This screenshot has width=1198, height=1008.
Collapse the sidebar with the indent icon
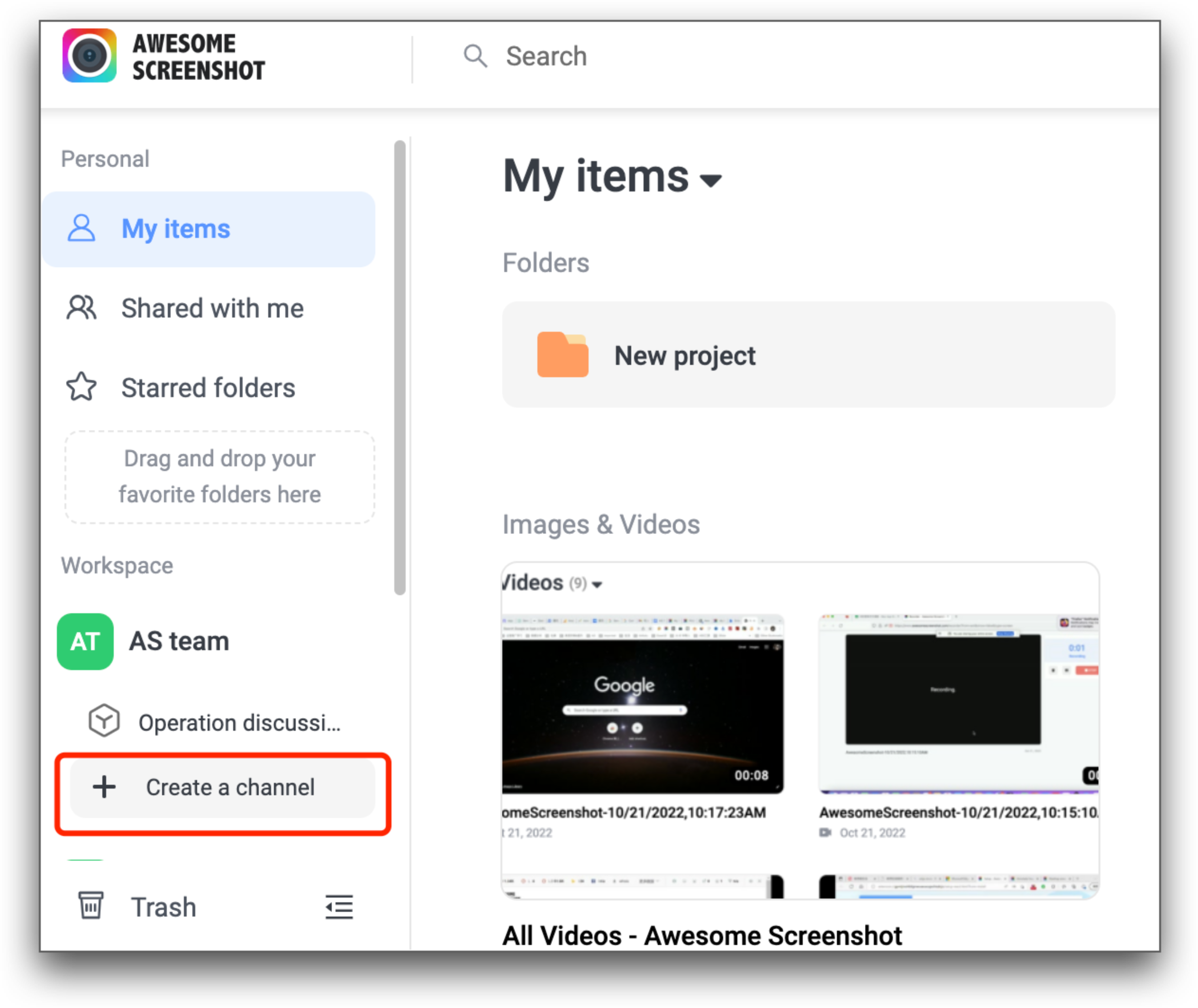pyautogui.click(x=339, y=908)
